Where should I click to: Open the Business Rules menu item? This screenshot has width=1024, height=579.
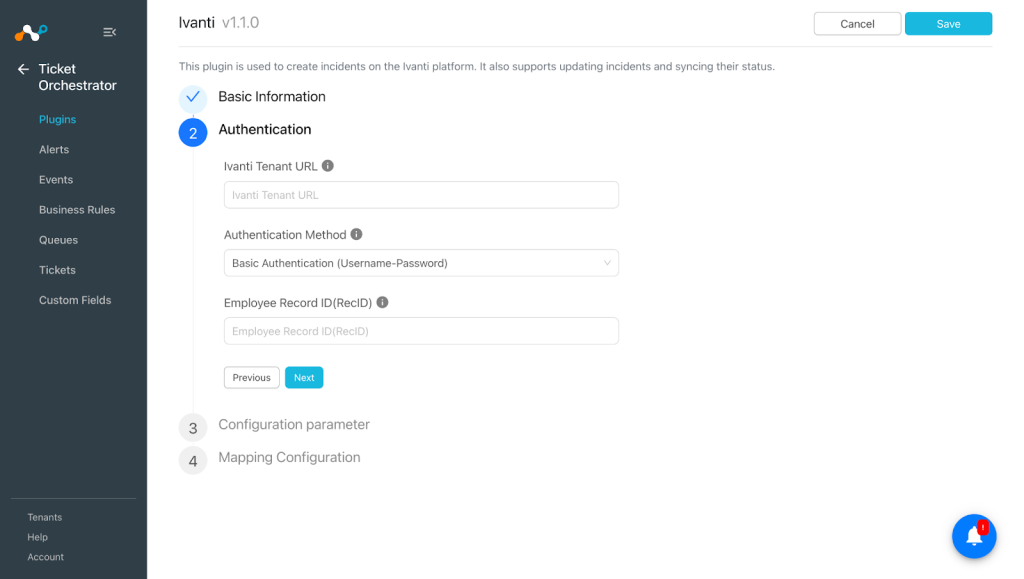tap(77, 210)
